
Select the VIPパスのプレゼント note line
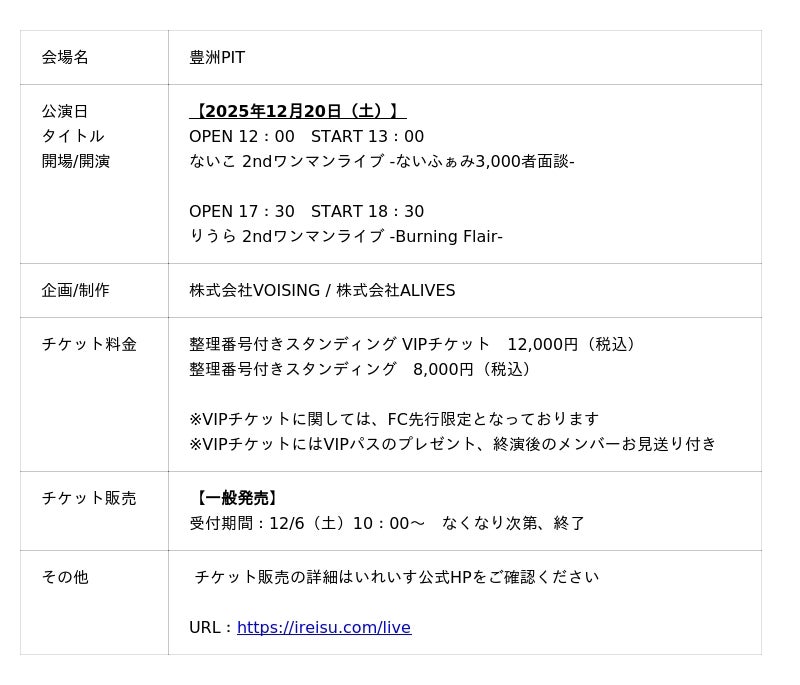pyautogui.click(x=452, y=444)
